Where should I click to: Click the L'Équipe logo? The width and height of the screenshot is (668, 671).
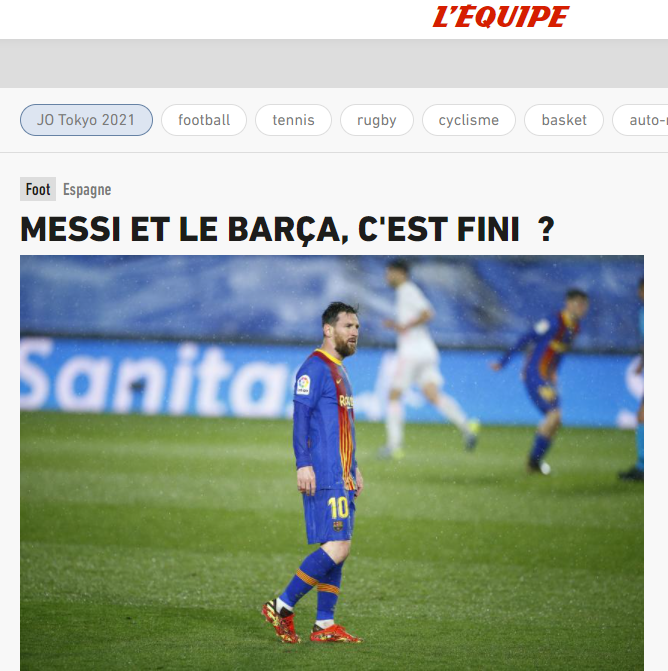point(500,17)
